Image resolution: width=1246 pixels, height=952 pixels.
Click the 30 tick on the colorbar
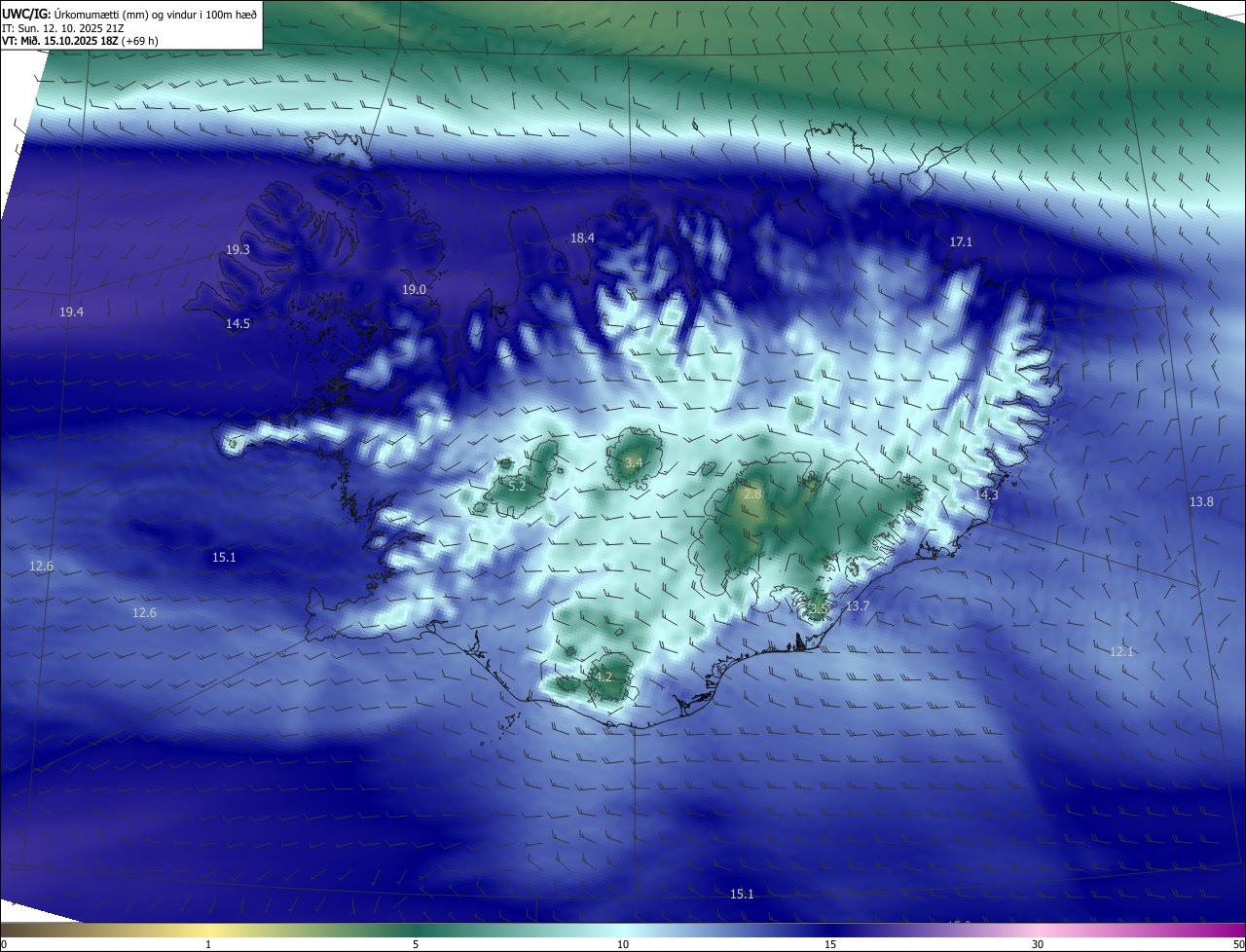coord(1038,944)
